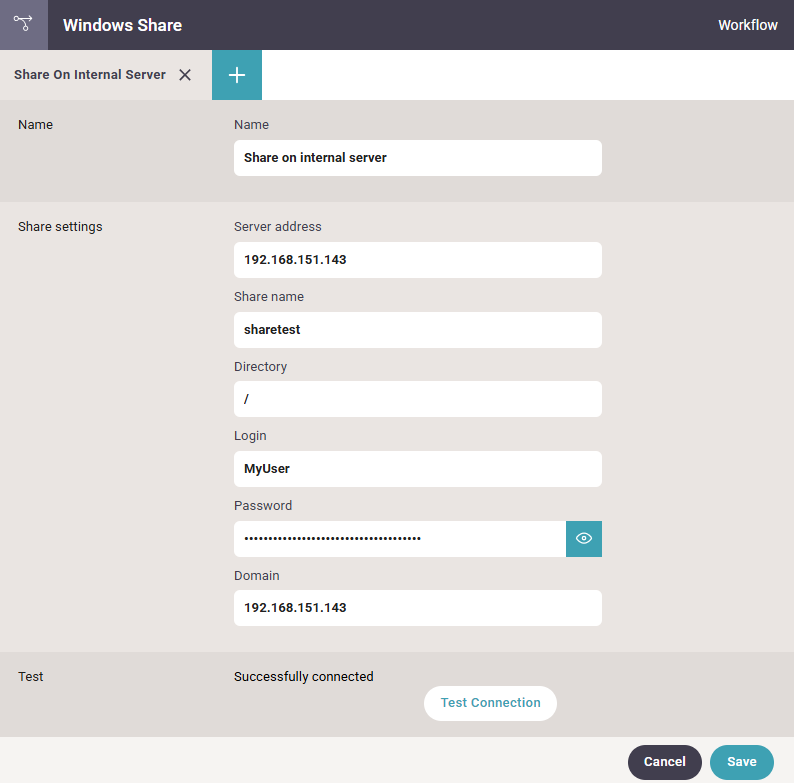Click the Test Connection button
Screen dimensions: 794x783
click(x=490, y=703)
